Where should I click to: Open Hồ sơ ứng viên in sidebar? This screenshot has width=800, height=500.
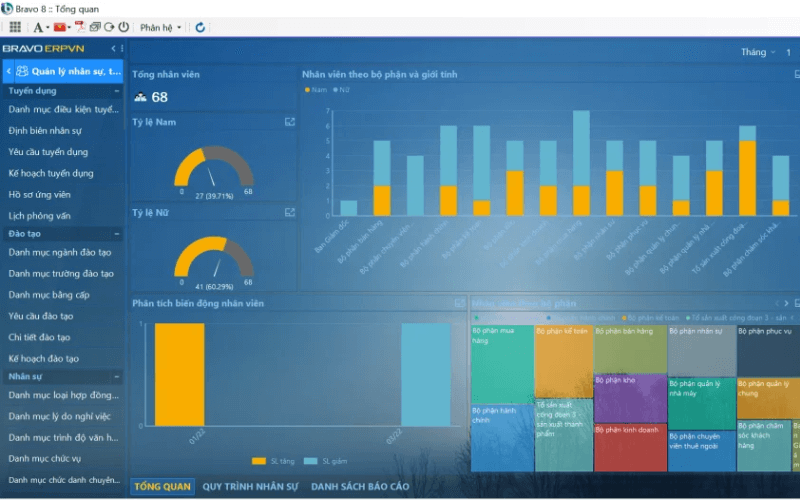(40, 194)
